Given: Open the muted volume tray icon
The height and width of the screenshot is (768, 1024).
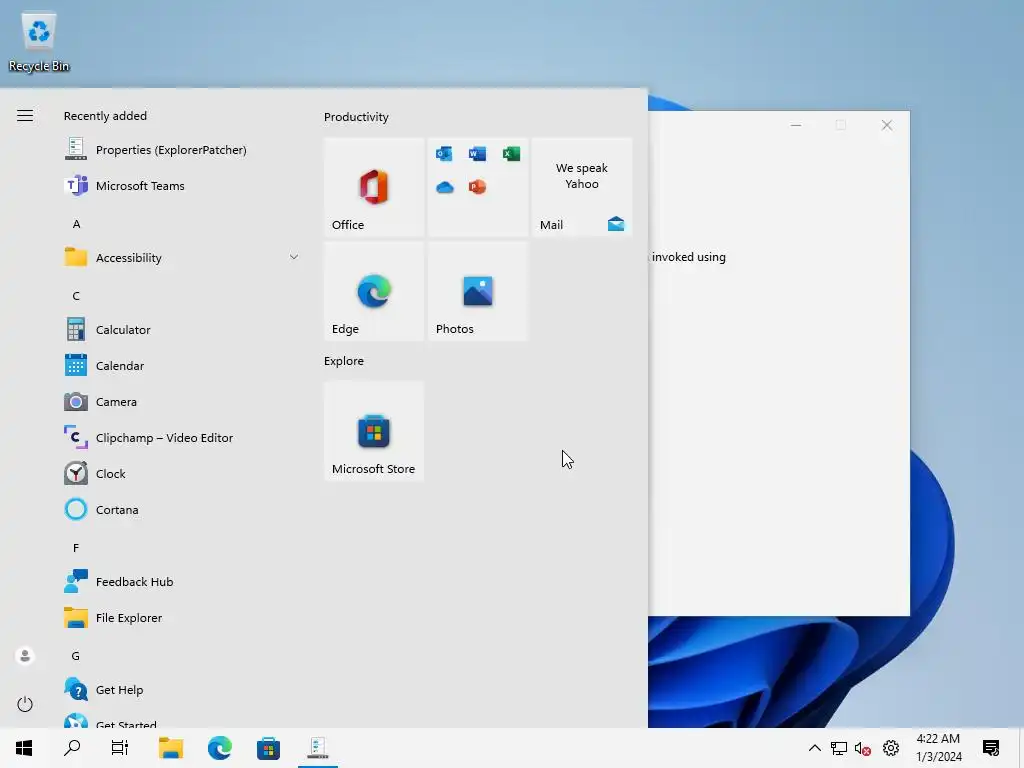Looking at the screenshot, I should click(863, 748).
